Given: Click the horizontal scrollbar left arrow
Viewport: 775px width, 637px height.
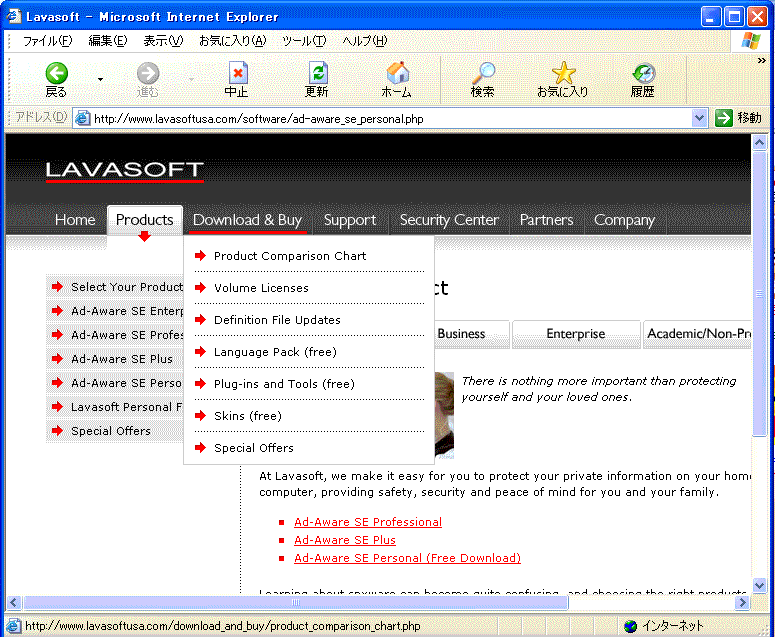Looking at the screenshot, I should click(13, 602).
